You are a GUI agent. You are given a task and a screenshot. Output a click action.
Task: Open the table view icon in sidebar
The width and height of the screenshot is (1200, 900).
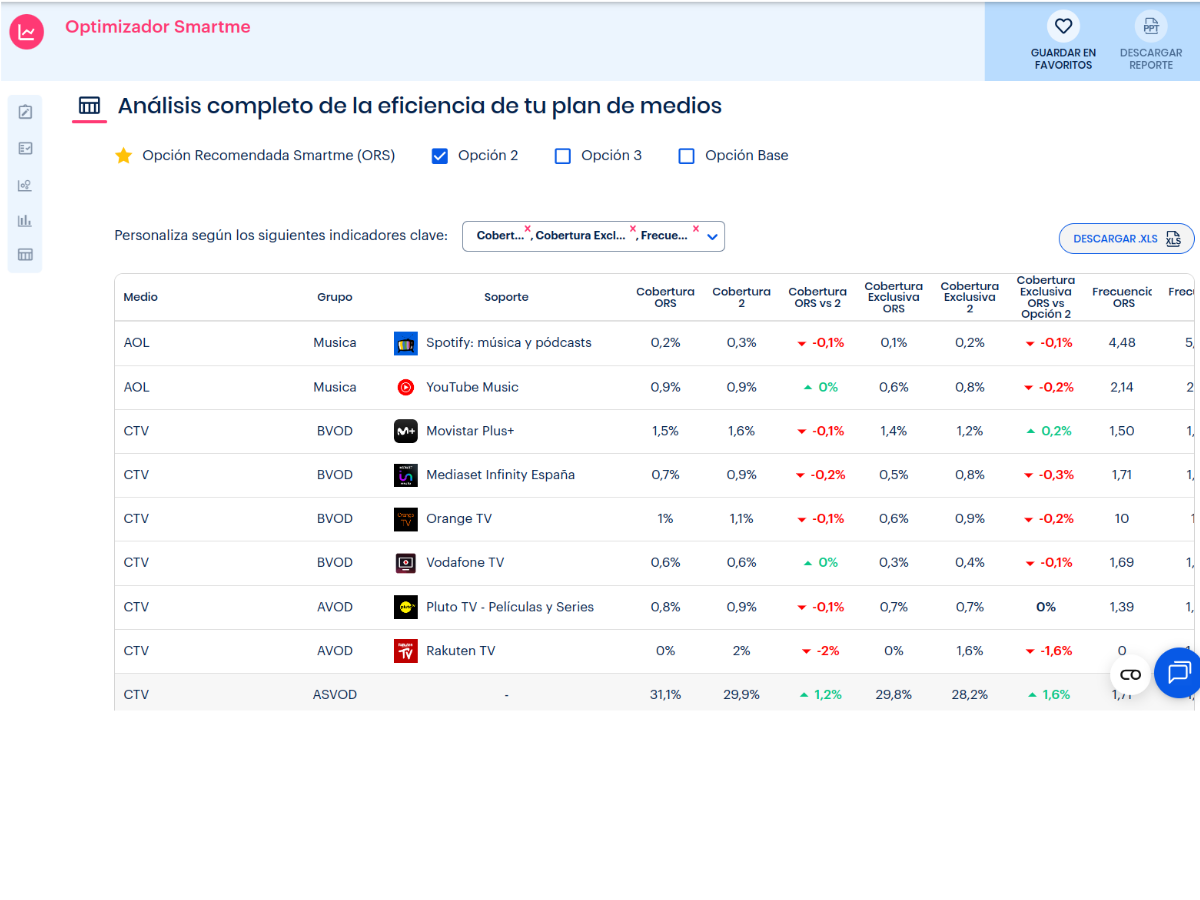pyautogui.click(x=25, y=255)
